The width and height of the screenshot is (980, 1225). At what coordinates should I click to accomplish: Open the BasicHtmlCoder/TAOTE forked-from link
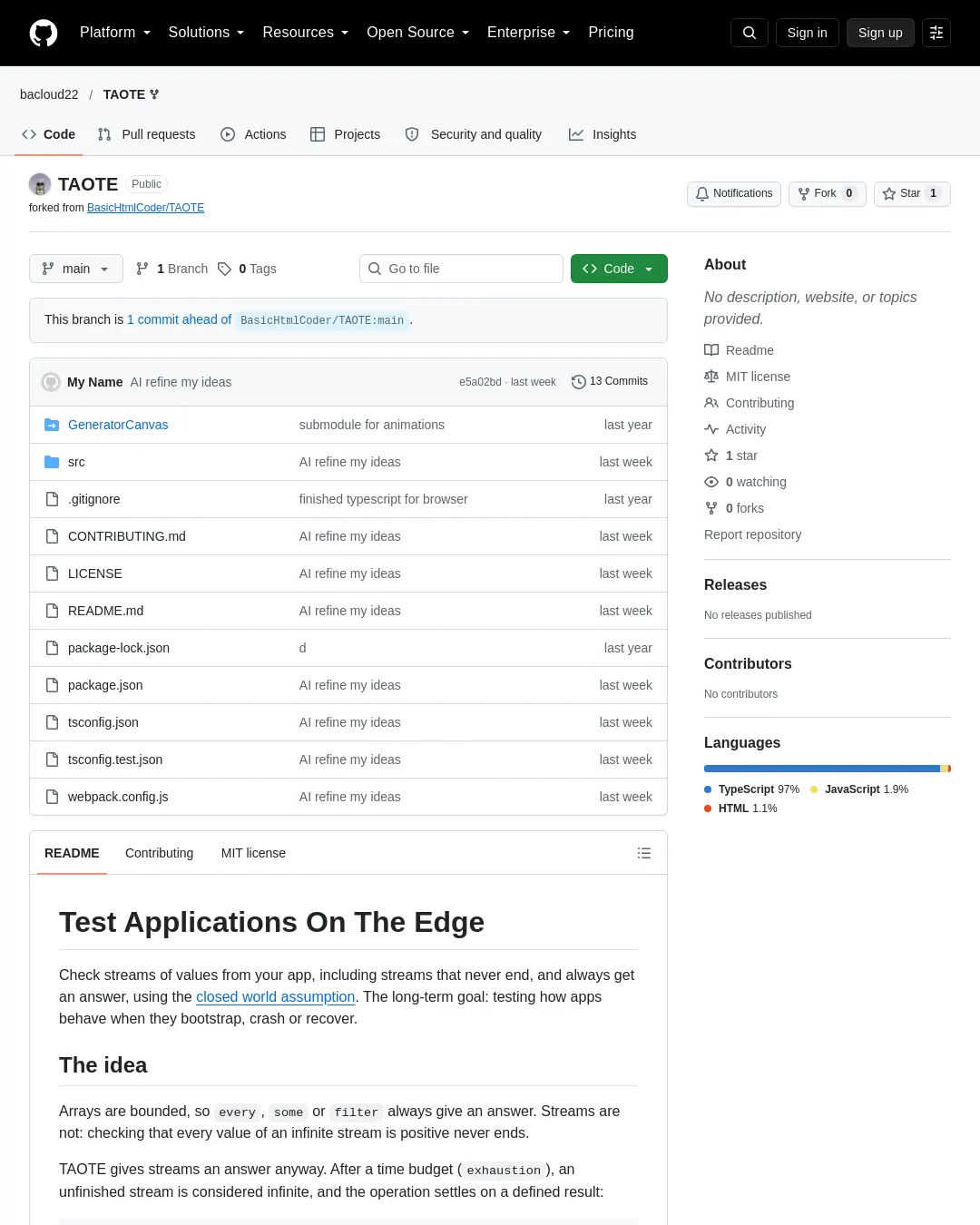pos(145,208)
